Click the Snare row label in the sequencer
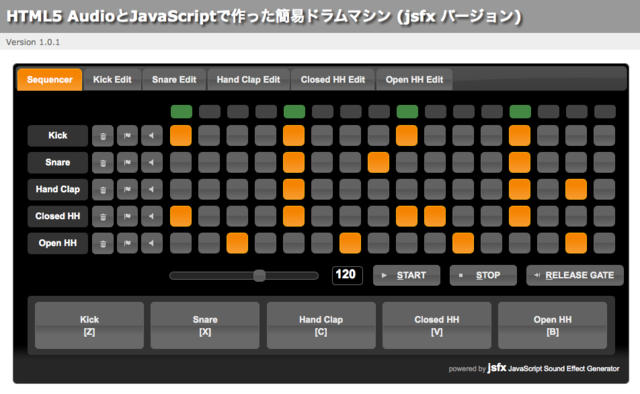This screenshot has width=640, height=394. [58, 162]
